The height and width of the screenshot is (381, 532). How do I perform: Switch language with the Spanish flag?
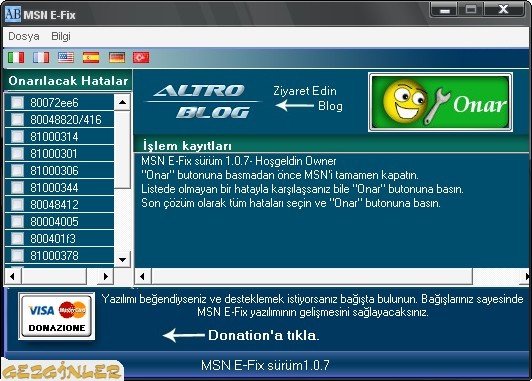91,57
